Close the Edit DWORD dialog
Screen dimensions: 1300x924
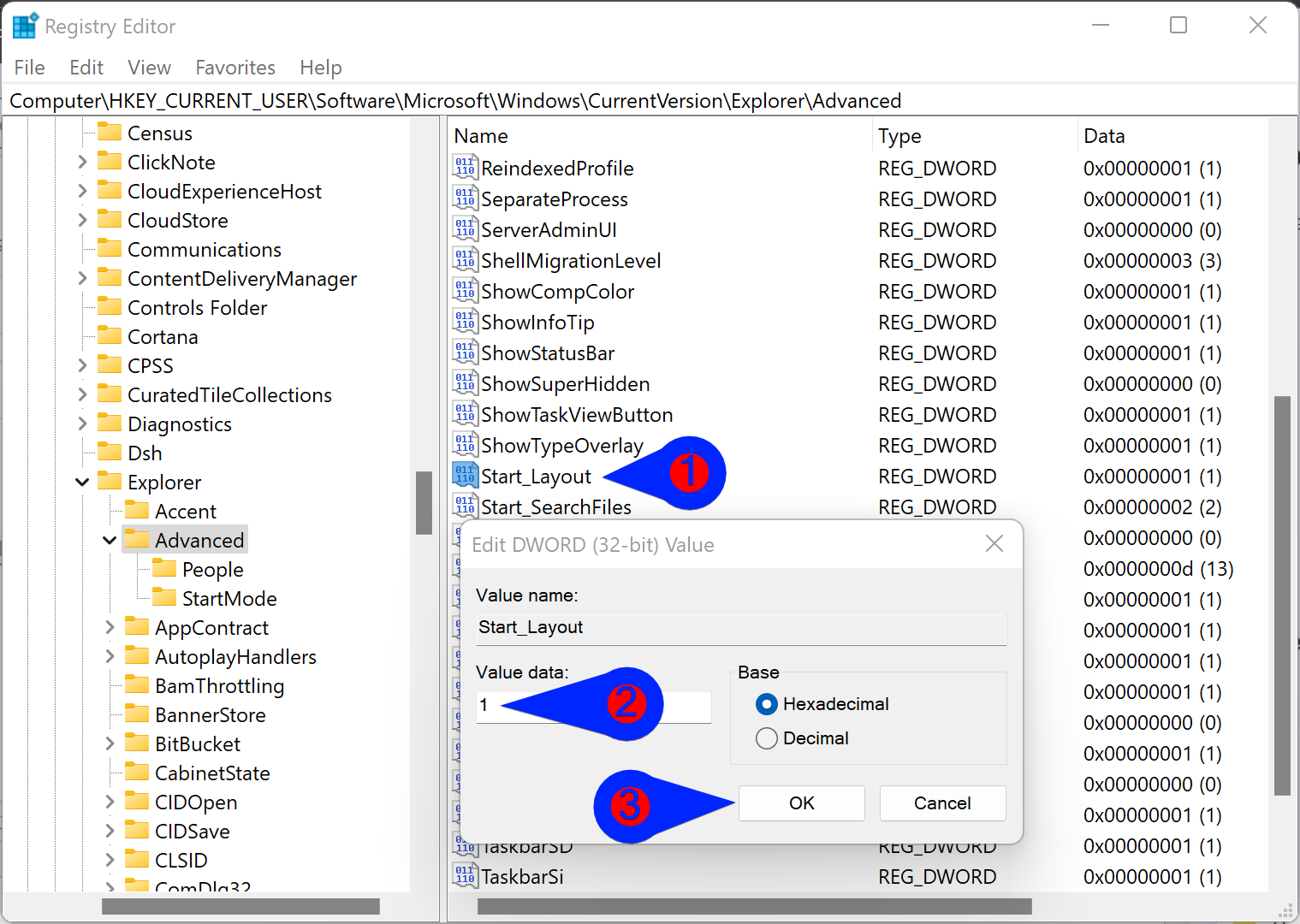pyautogui.click(x=994, y=544)
